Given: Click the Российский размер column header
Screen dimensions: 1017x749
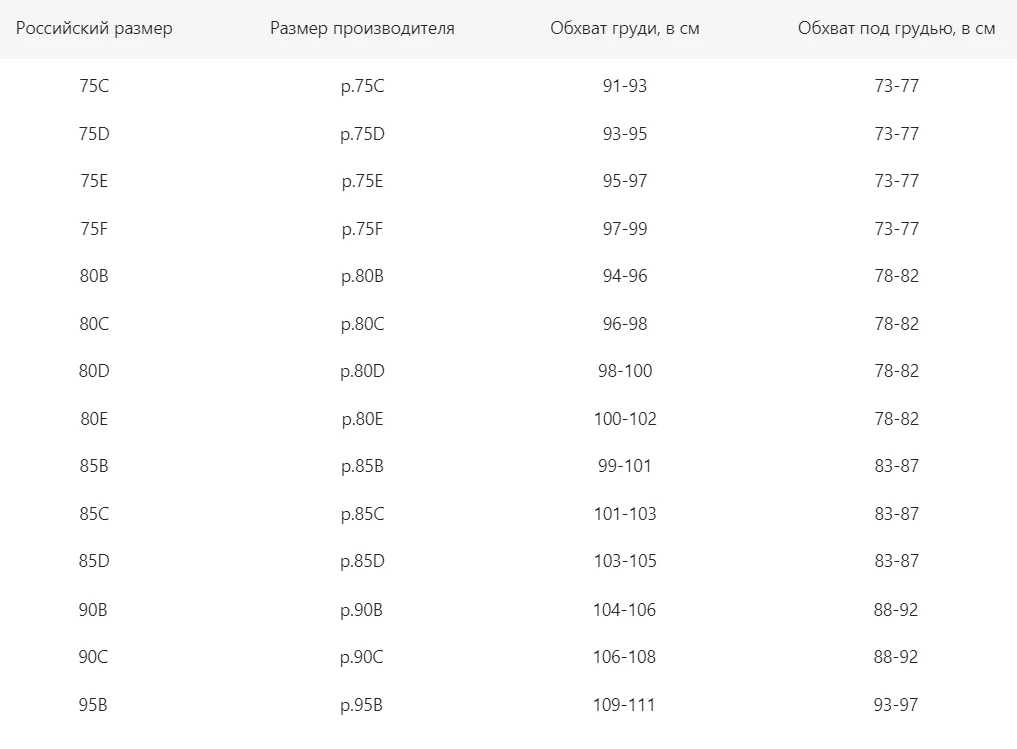Looking at the screenshot, I should (94, 29).
